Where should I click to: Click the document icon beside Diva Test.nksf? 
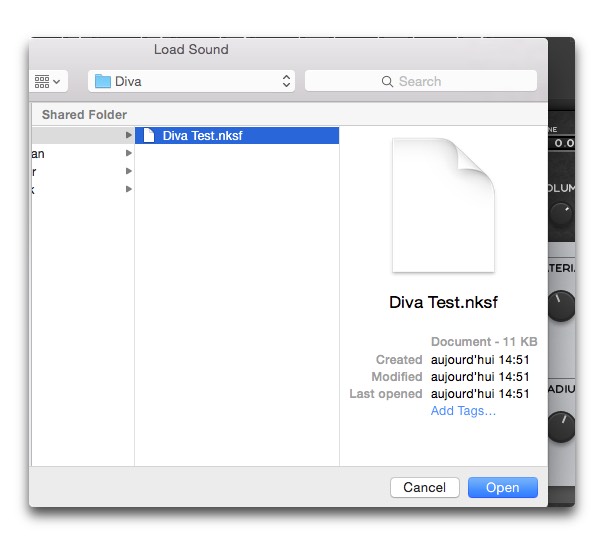point(149,135)
